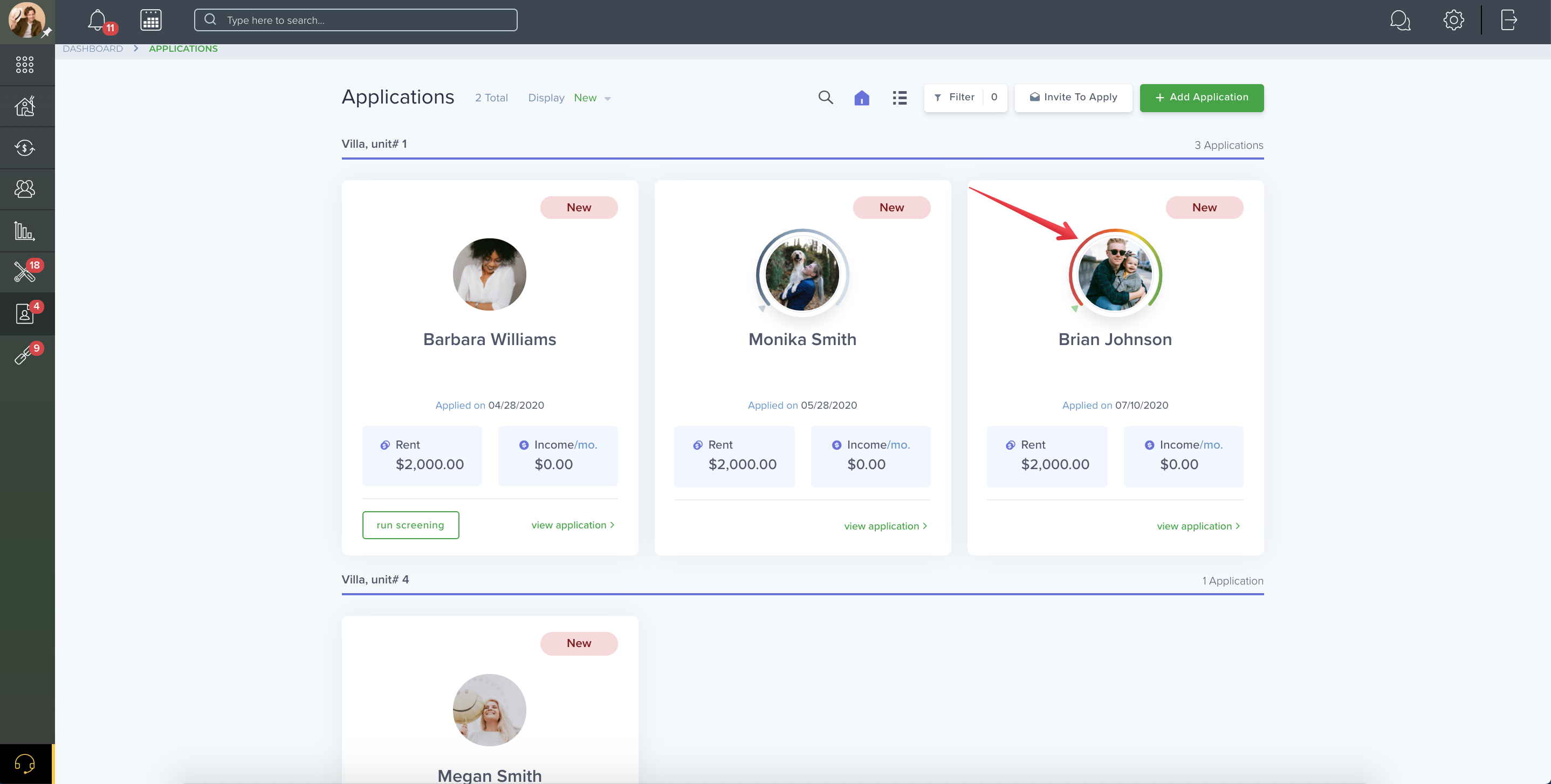Click Brian Johnson profile photo
This screenshot has width=1551, height=784.
[1115, 274]
